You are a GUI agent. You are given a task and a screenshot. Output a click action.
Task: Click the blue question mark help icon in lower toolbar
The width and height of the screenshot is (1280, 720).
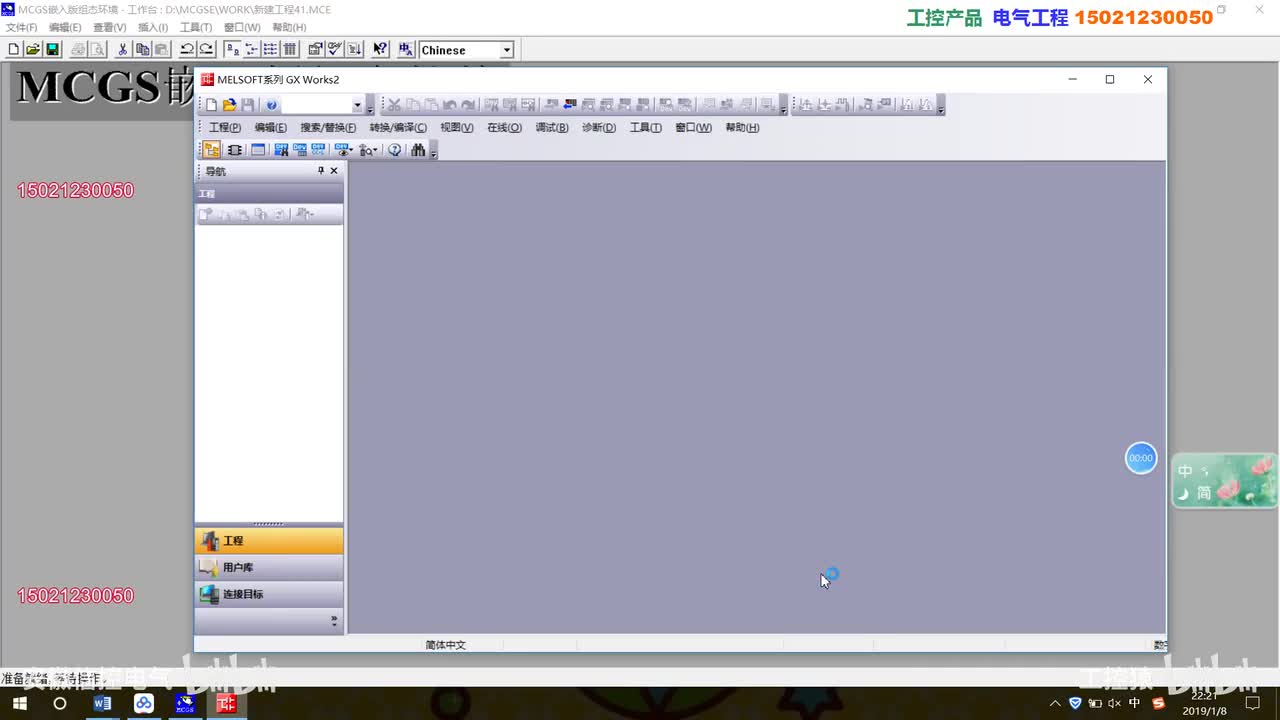(x=395, y=150)
